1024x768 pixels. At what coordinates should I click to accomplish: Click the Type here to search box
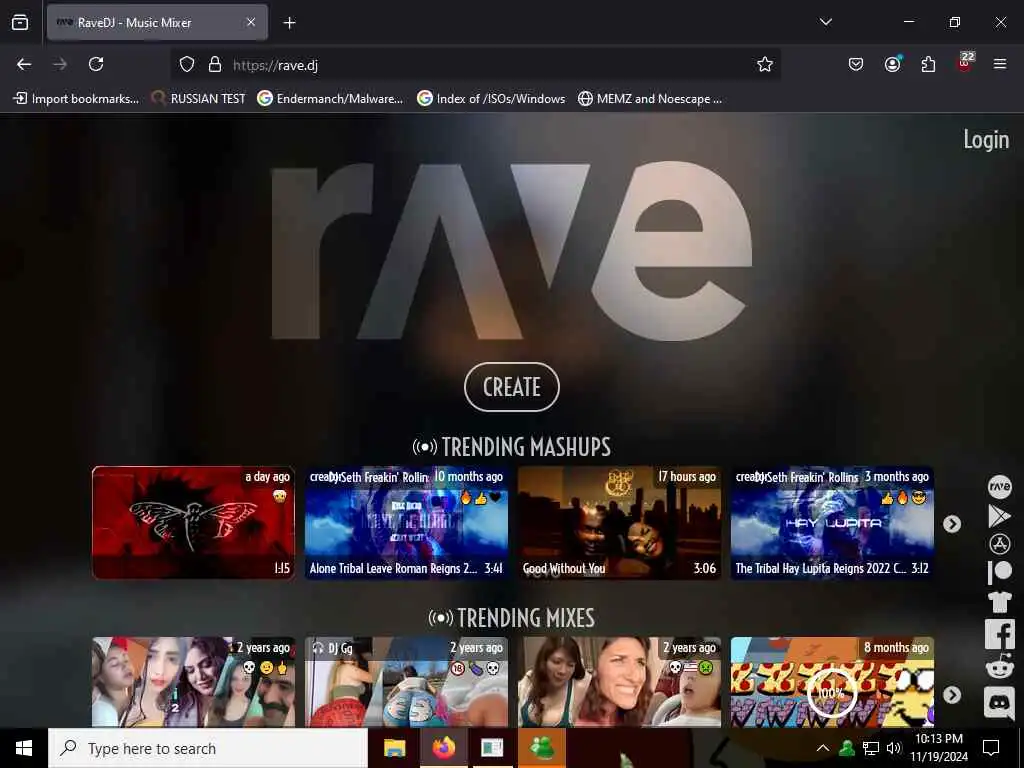point(208,748)
